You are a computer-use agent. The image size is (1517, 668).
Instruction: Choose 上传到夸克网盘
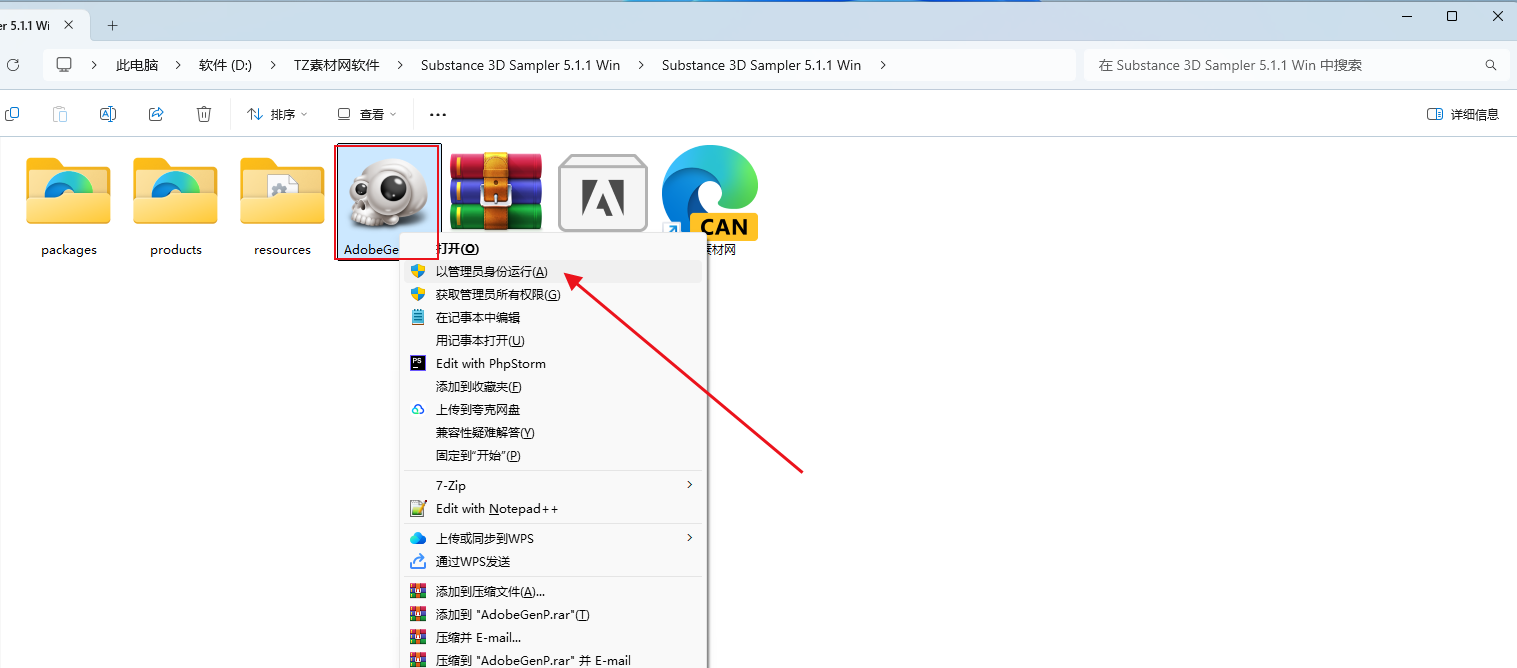tap(553, 410)
